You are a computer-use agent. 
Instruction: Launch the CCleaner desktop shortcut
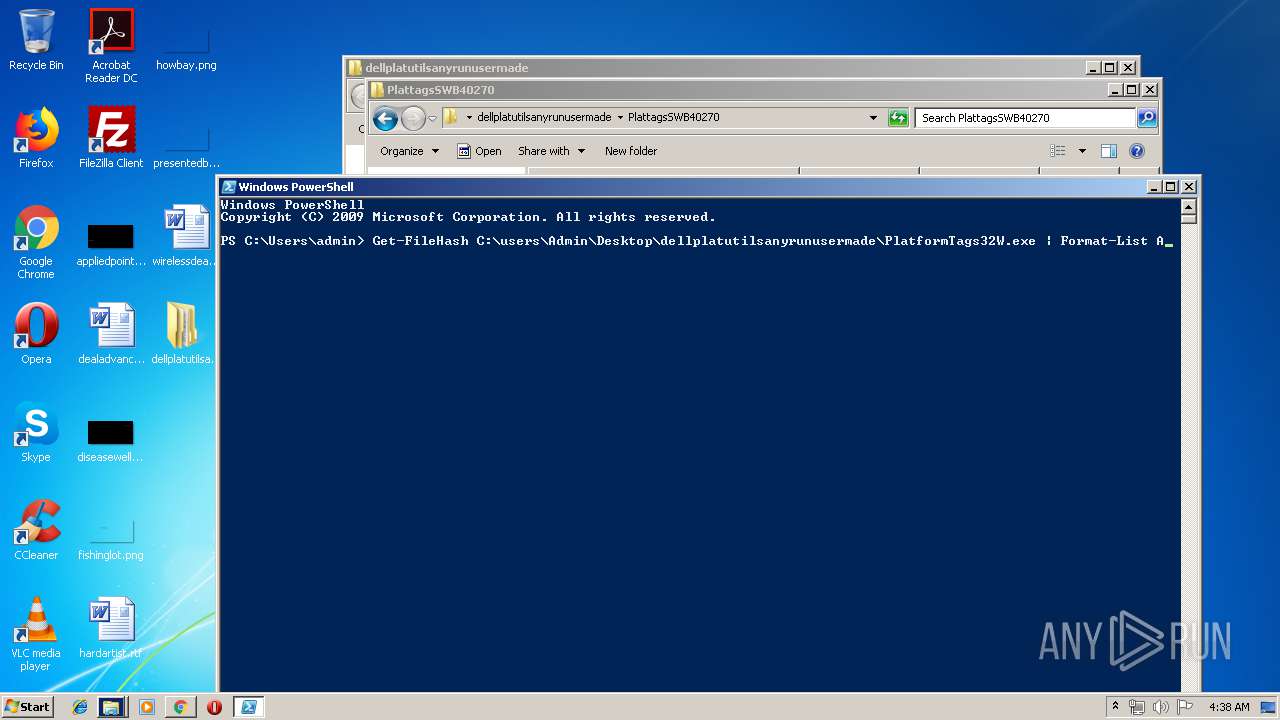pyautogui.click(x=36, y=530)
